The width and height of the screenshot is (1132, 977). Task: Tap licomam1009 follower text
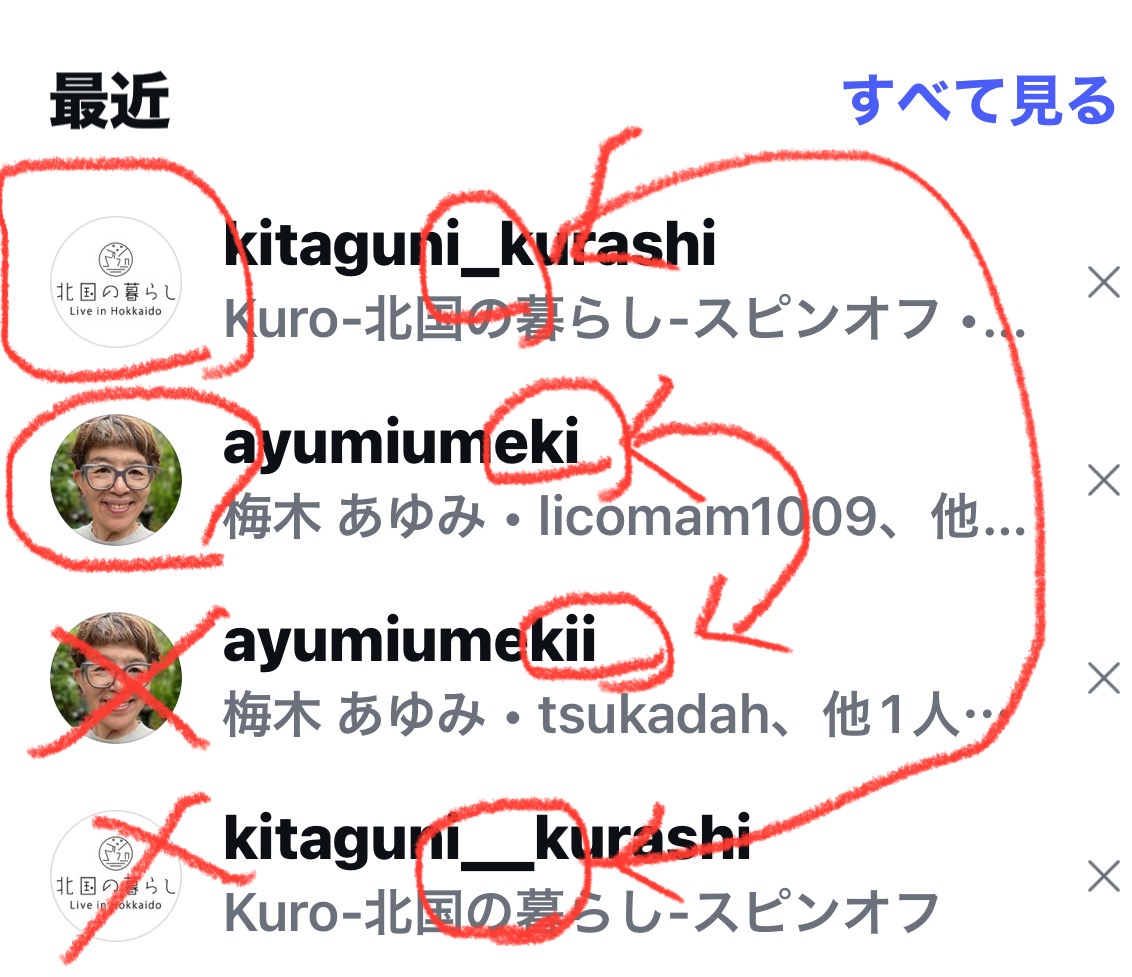pos(708,517)
